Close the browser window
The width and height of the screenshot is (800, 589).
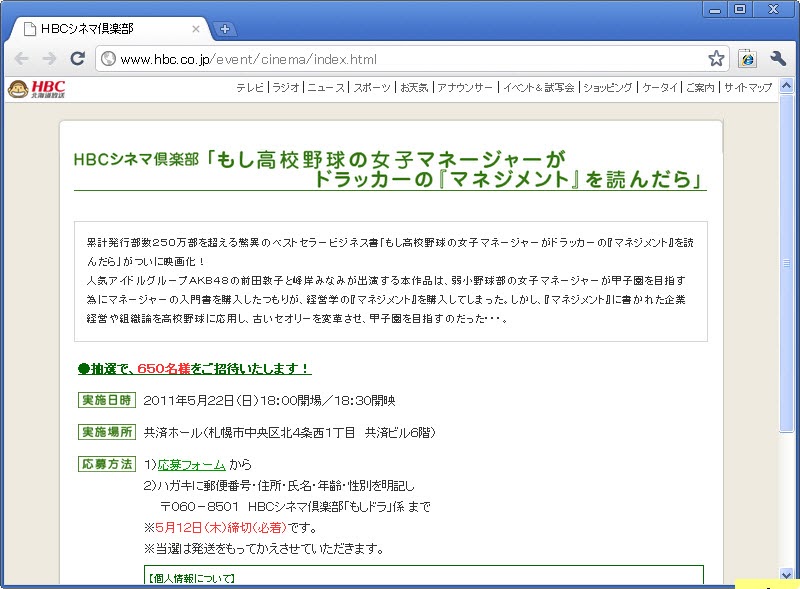pyautogui.click(x=773, y=9)
